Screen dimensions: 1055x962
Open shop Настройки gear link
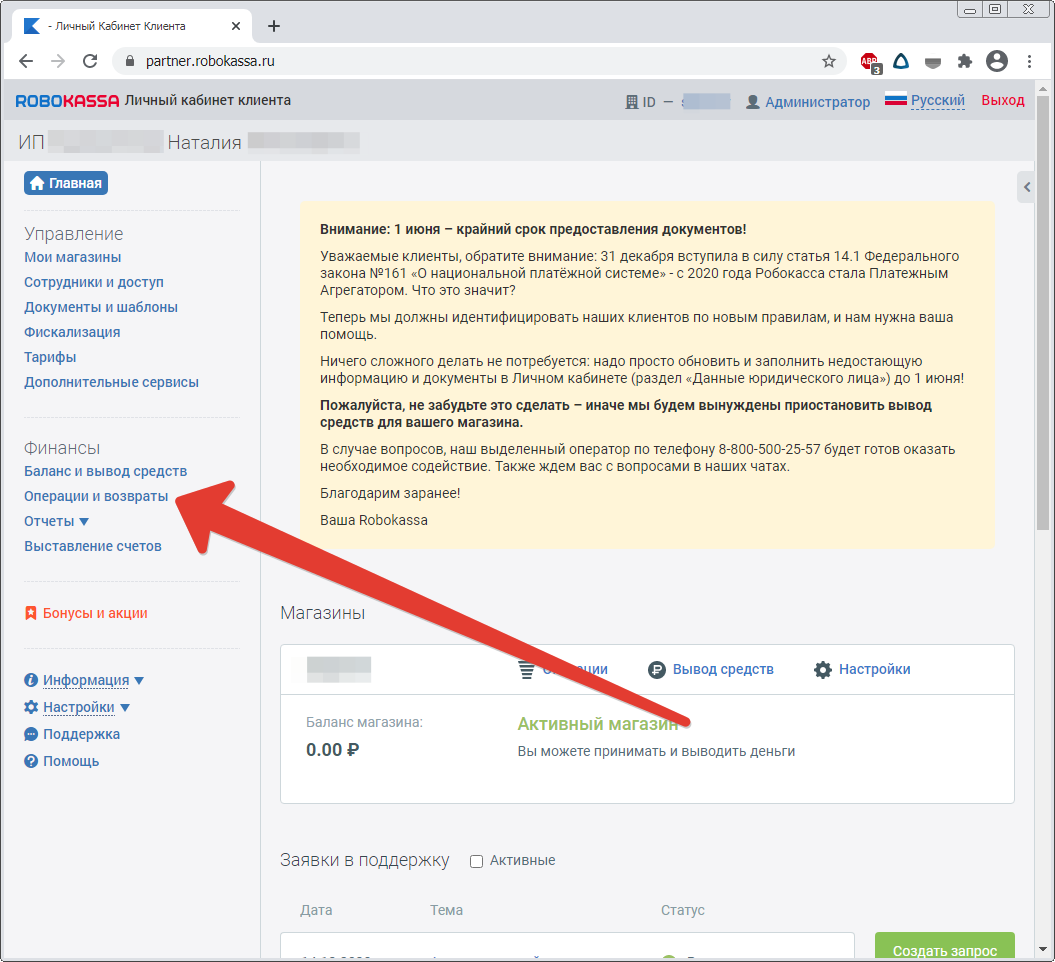coord(873,669)
